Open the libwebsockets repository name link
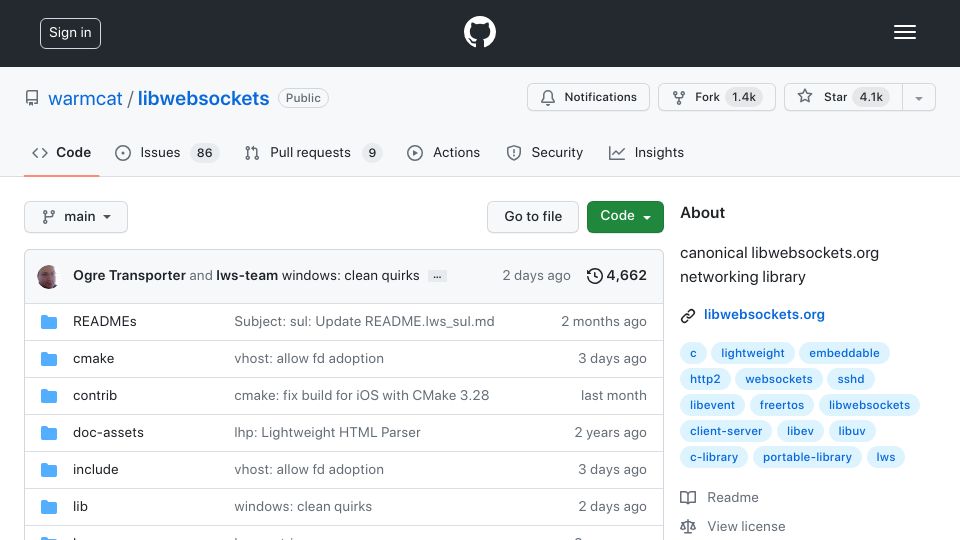This screenshot has width=960, height=540. (203, 99)
